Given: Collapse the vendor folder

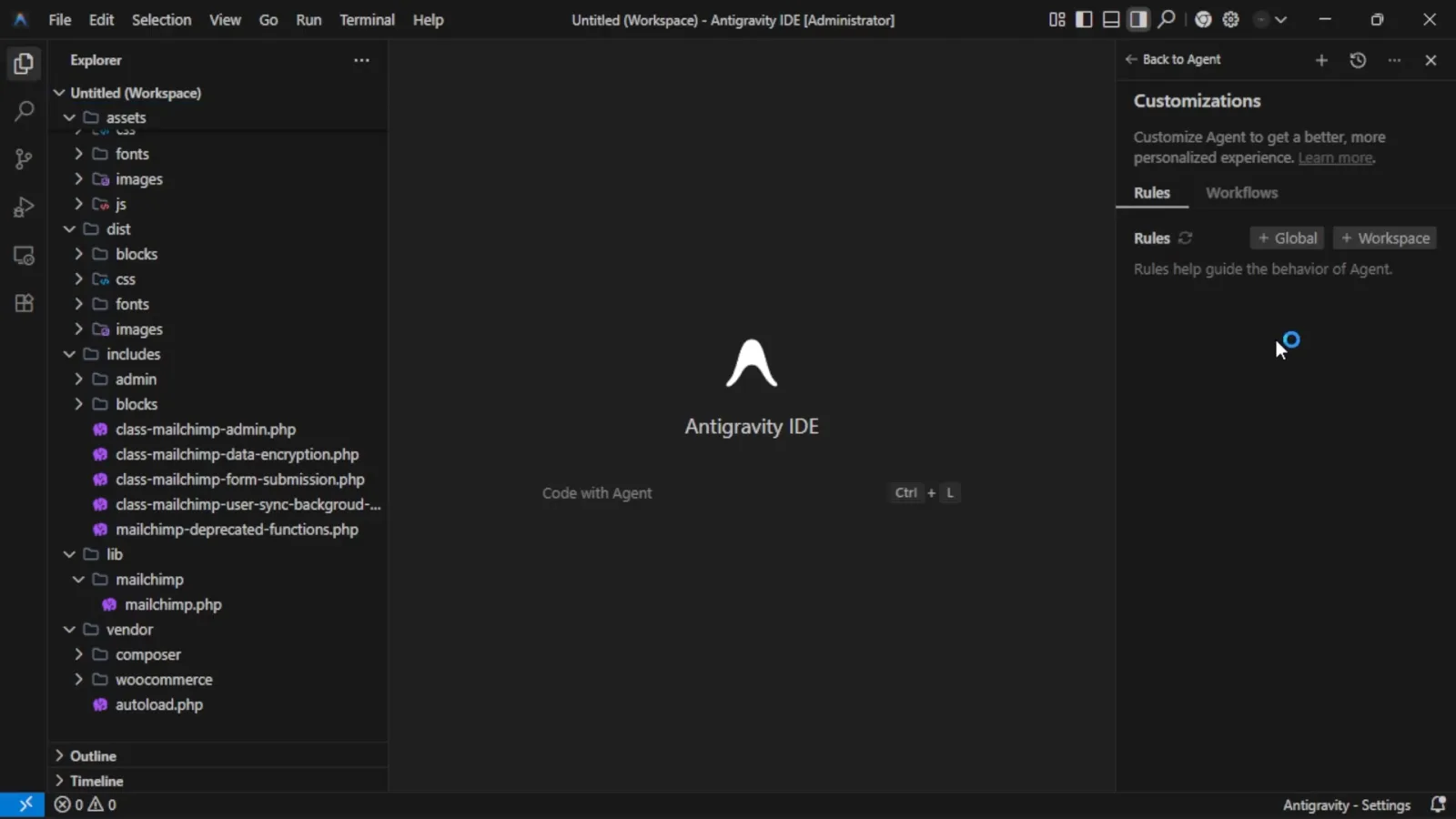Looking at the screenshot, I should click(69, 630).
